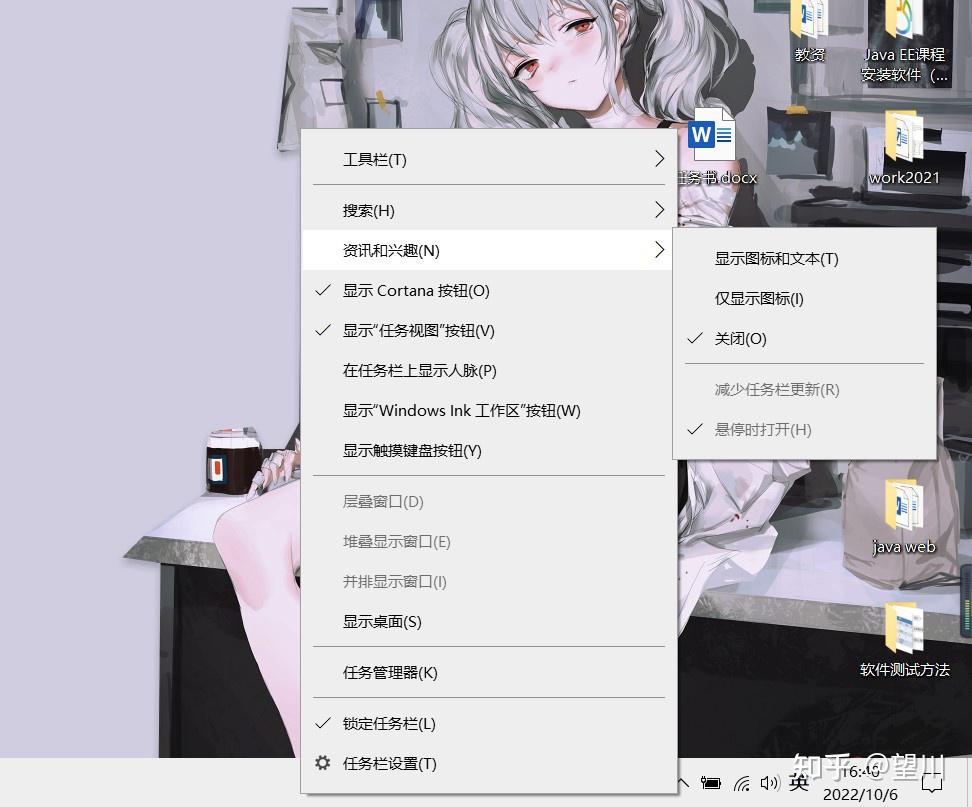The height and width of the screenshot is (807, 972).
Task: Toggle 锁定任务栏(L) option
Action: [488, 723]
